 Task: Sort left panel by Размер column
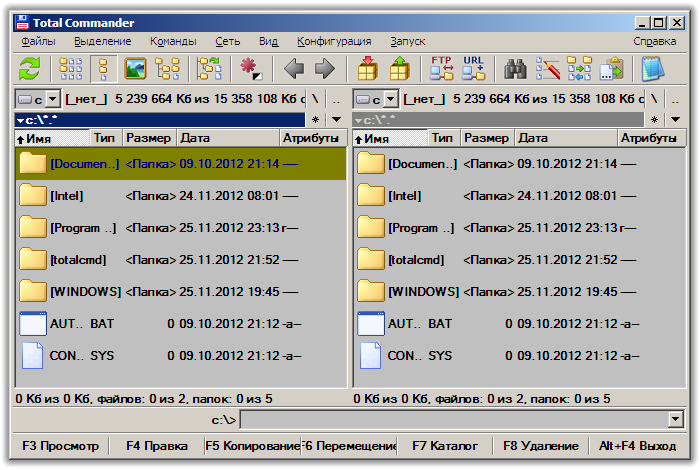coord(148,138)
